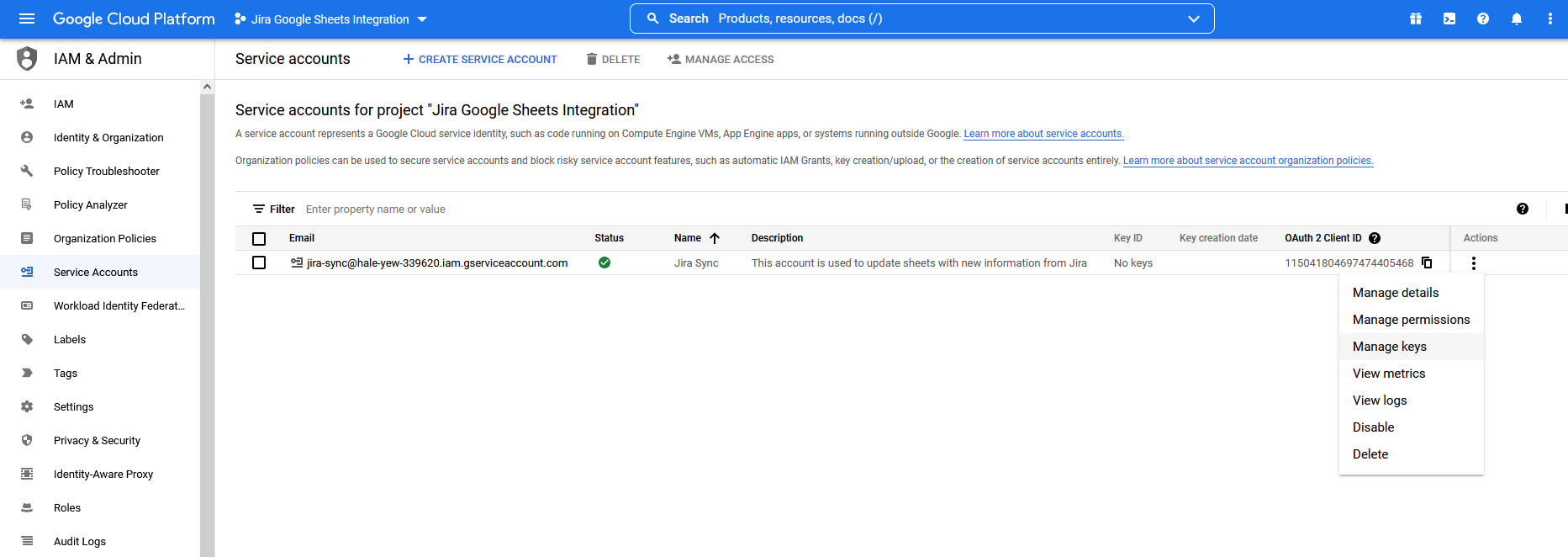Open Policy Troubleshooter in the sidebar
The width and height of the screenshot is (1568, 557).
pos(106,172)
